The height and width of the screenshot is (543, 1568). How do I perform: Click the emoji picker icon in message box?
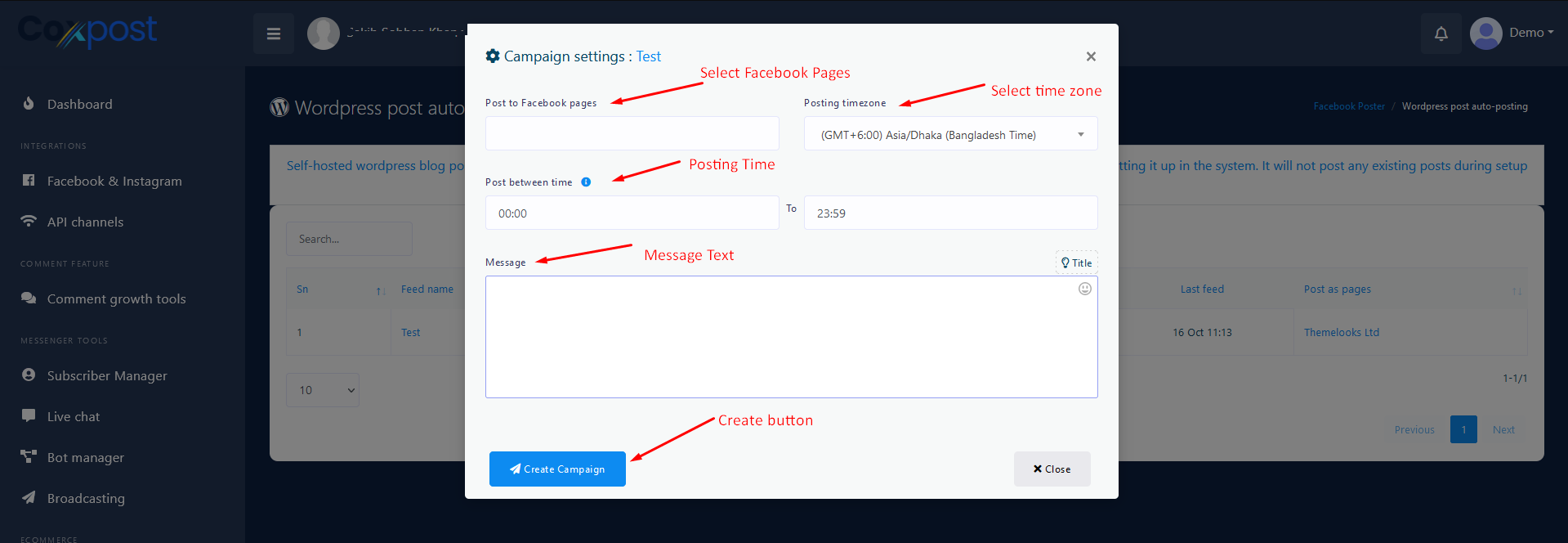click(x=1084, y=289)
